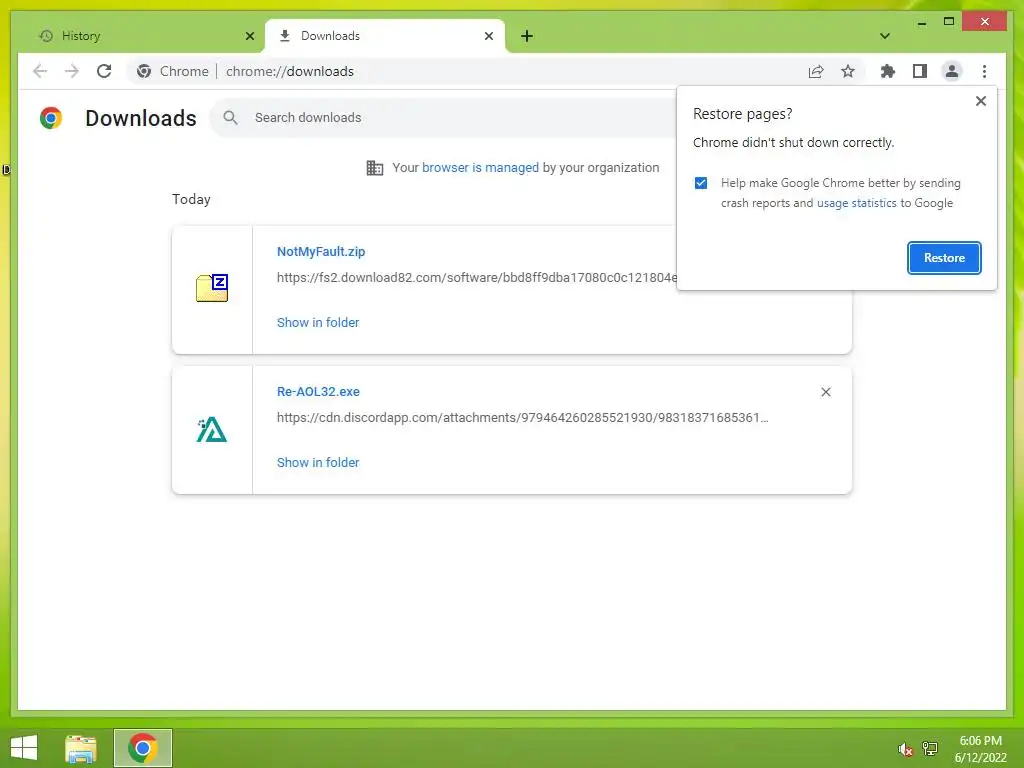Open the usage statistics link

857,203
